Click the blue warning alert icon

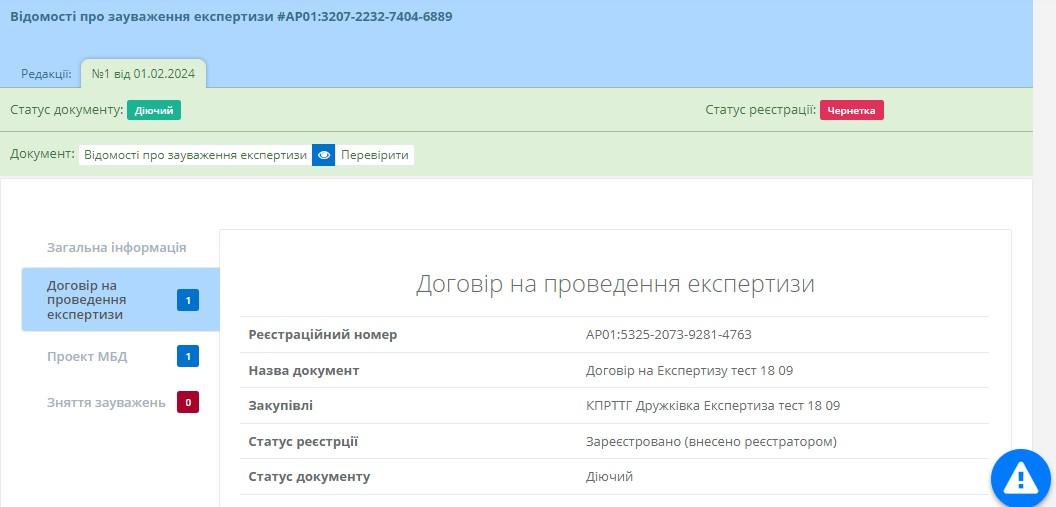click(x=1021, y=479)
